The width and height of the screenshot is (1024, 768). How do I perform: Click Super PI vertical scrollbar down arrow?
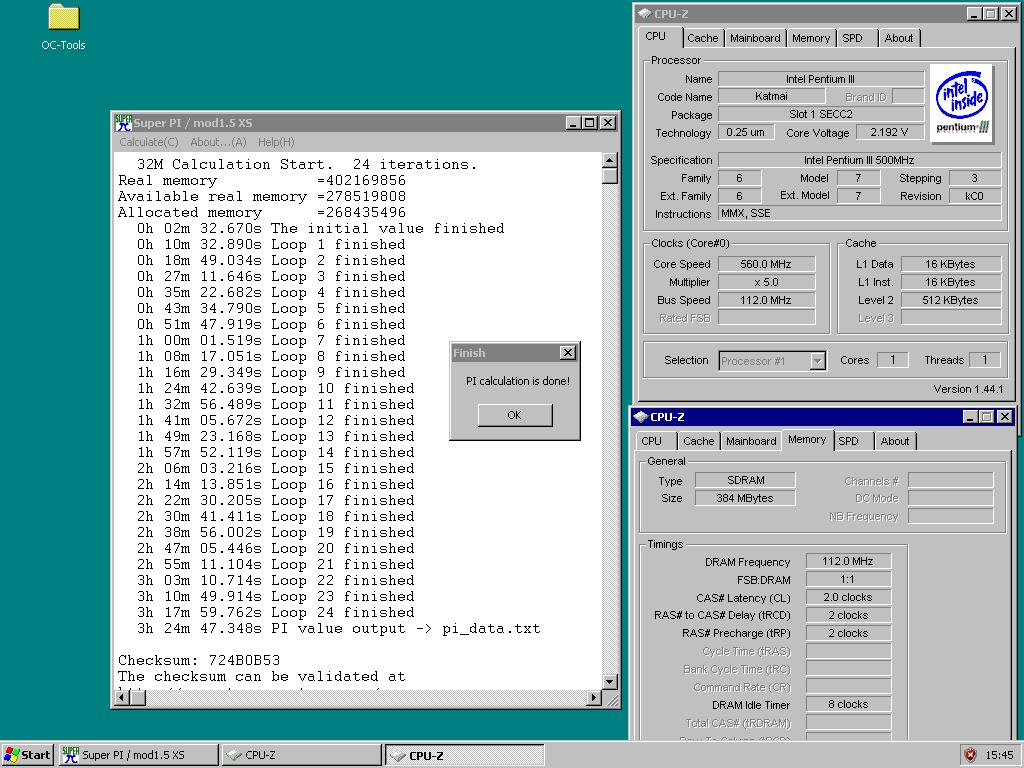click(609, 682)
